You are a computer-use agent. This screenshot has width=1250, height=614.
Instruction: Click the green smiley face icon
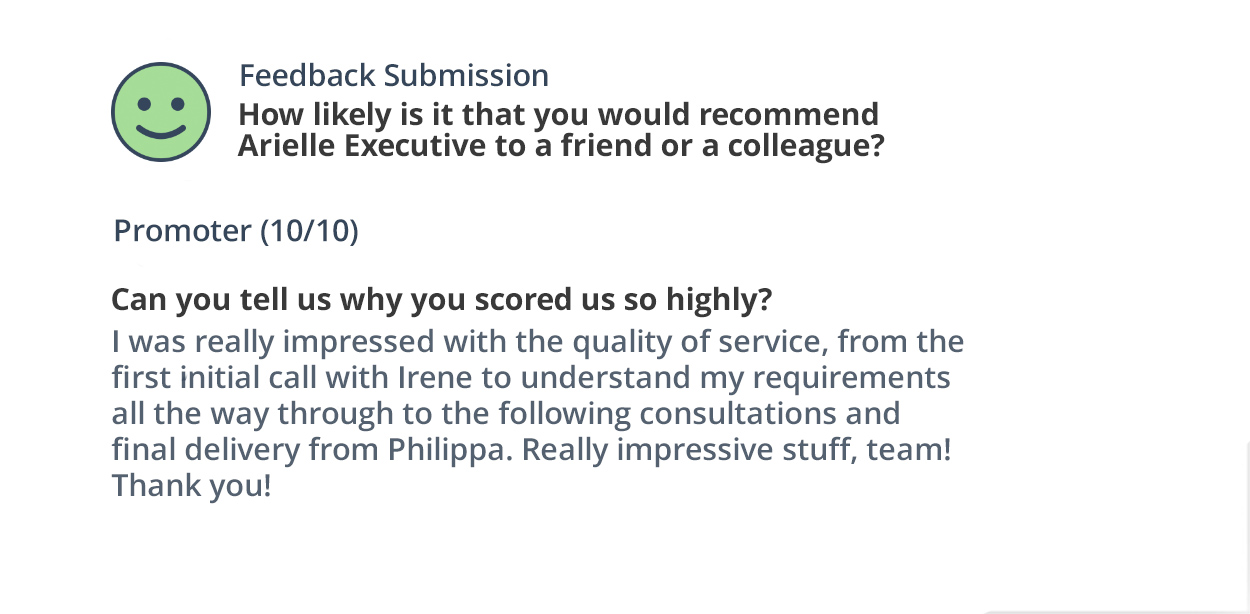pyautogui.click(x=161, y=112)
